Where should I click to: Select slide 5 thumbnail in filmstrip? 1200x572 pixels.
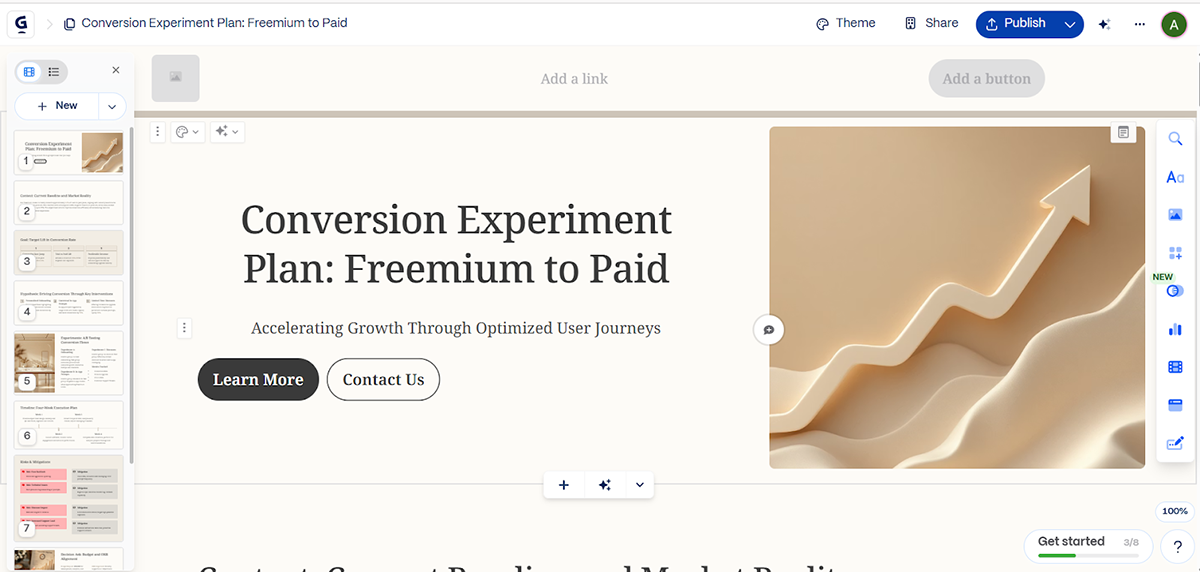[69, 362]
